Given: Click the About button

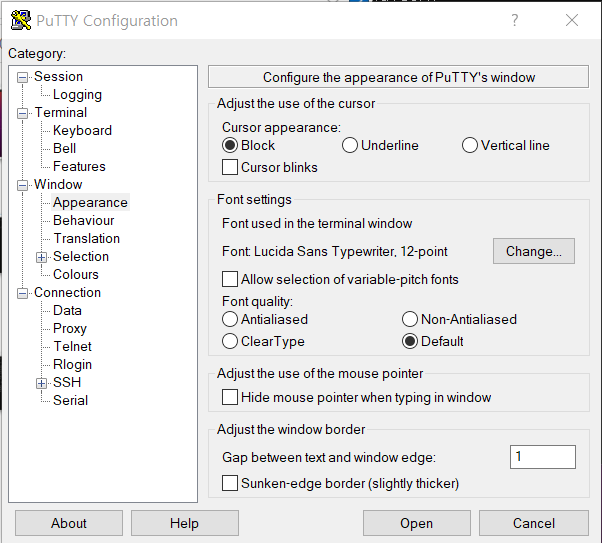Looking at the screenshot, I should pyautogui.click(x=69, y=523).
